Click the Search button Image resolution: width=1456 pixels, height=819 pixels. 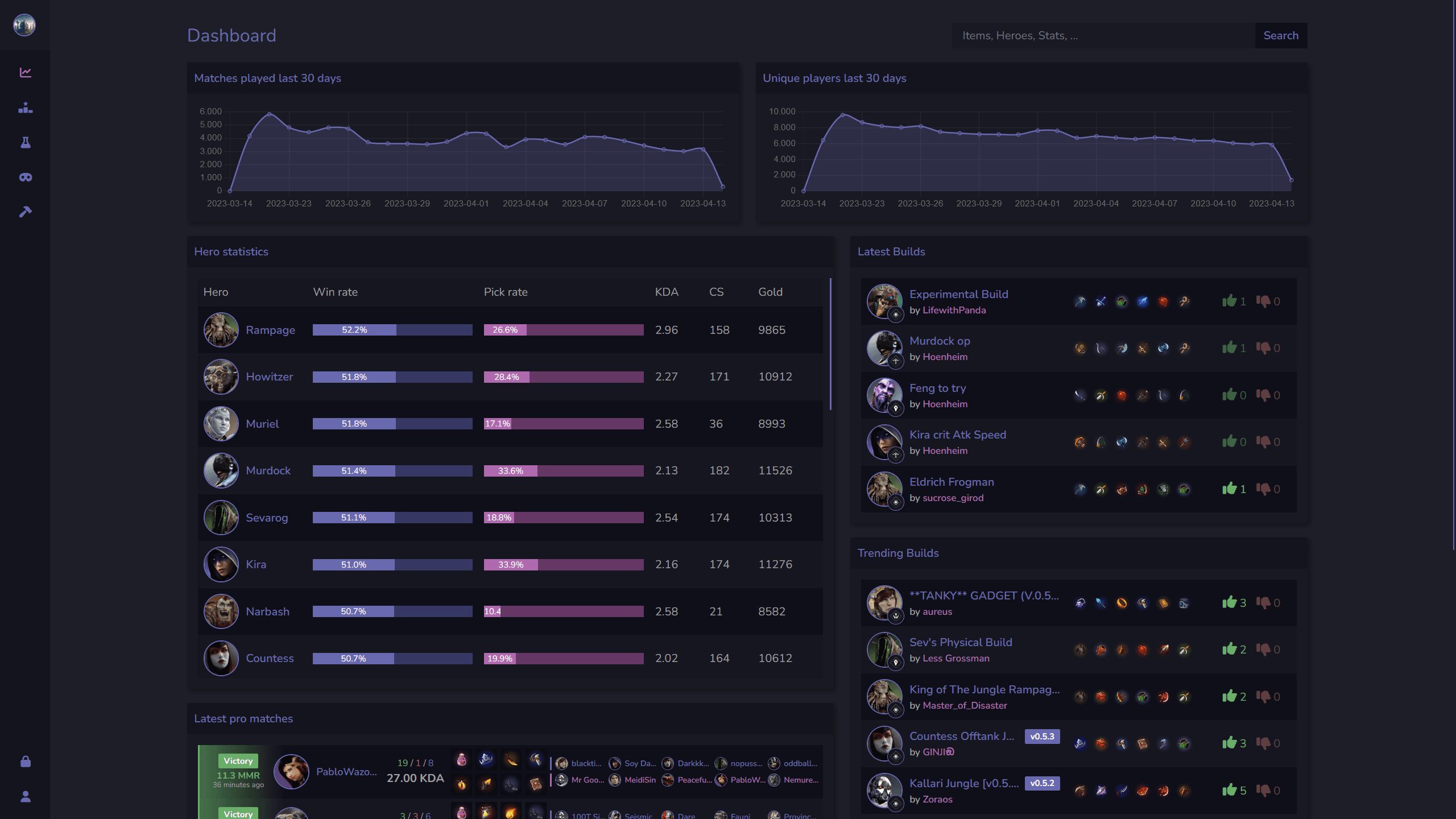(x=1280, y=35)
